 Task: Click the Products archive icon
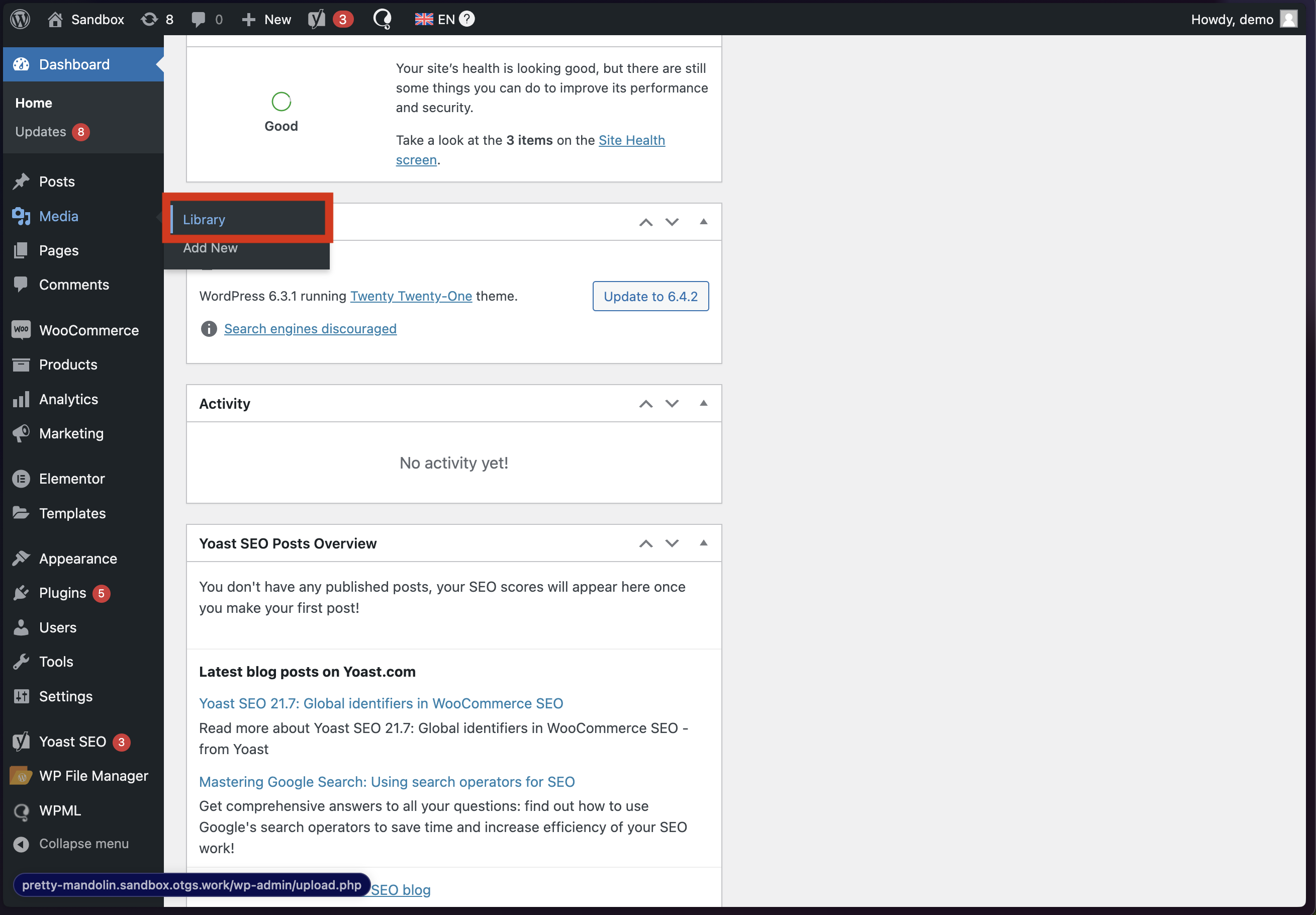pos(21,364)
